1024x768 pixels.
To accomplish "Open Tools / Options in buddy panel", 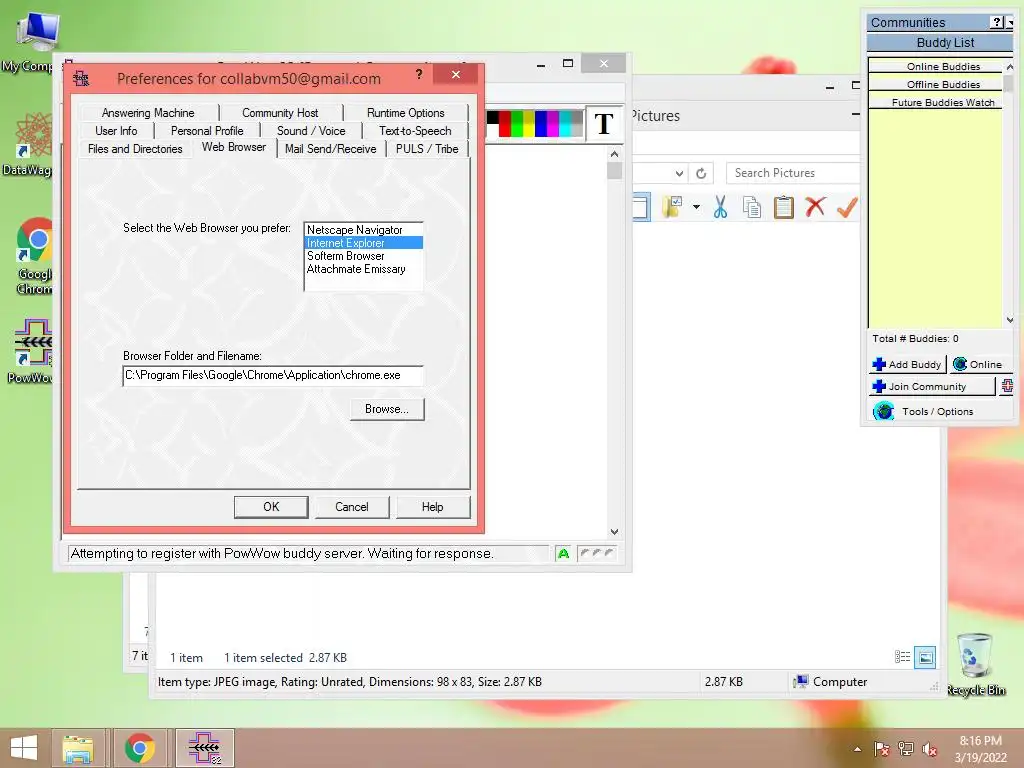I will click(x=938, y=411).
